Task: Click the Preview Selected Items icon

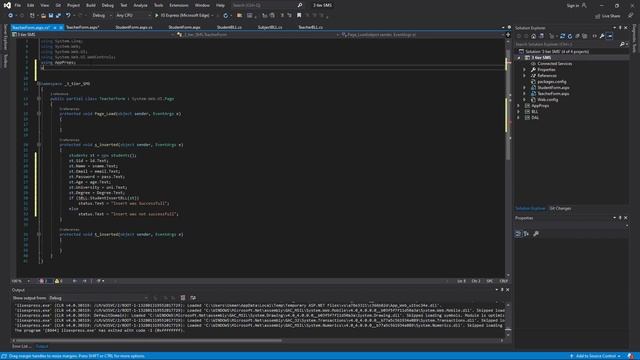Action: click(x=609, y=36)
